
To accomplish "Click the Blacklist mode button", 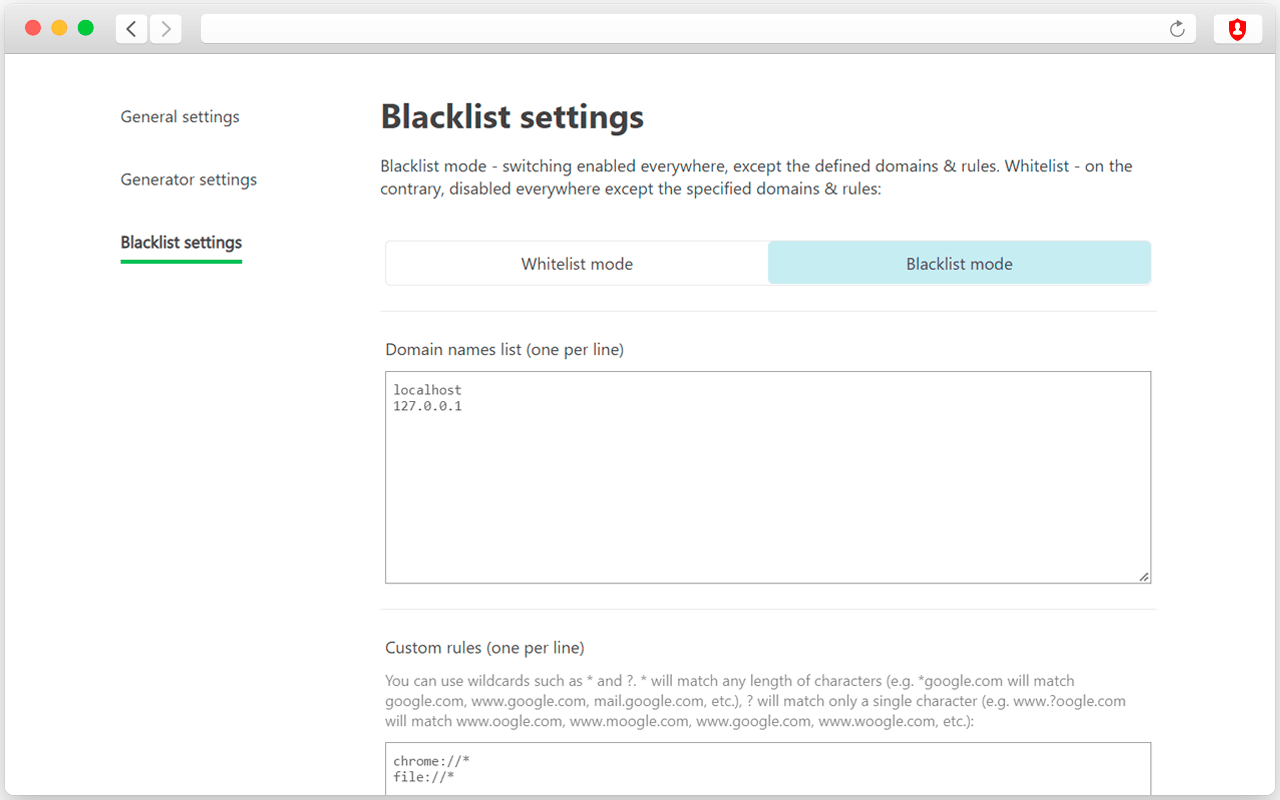I will coord(959,263).
